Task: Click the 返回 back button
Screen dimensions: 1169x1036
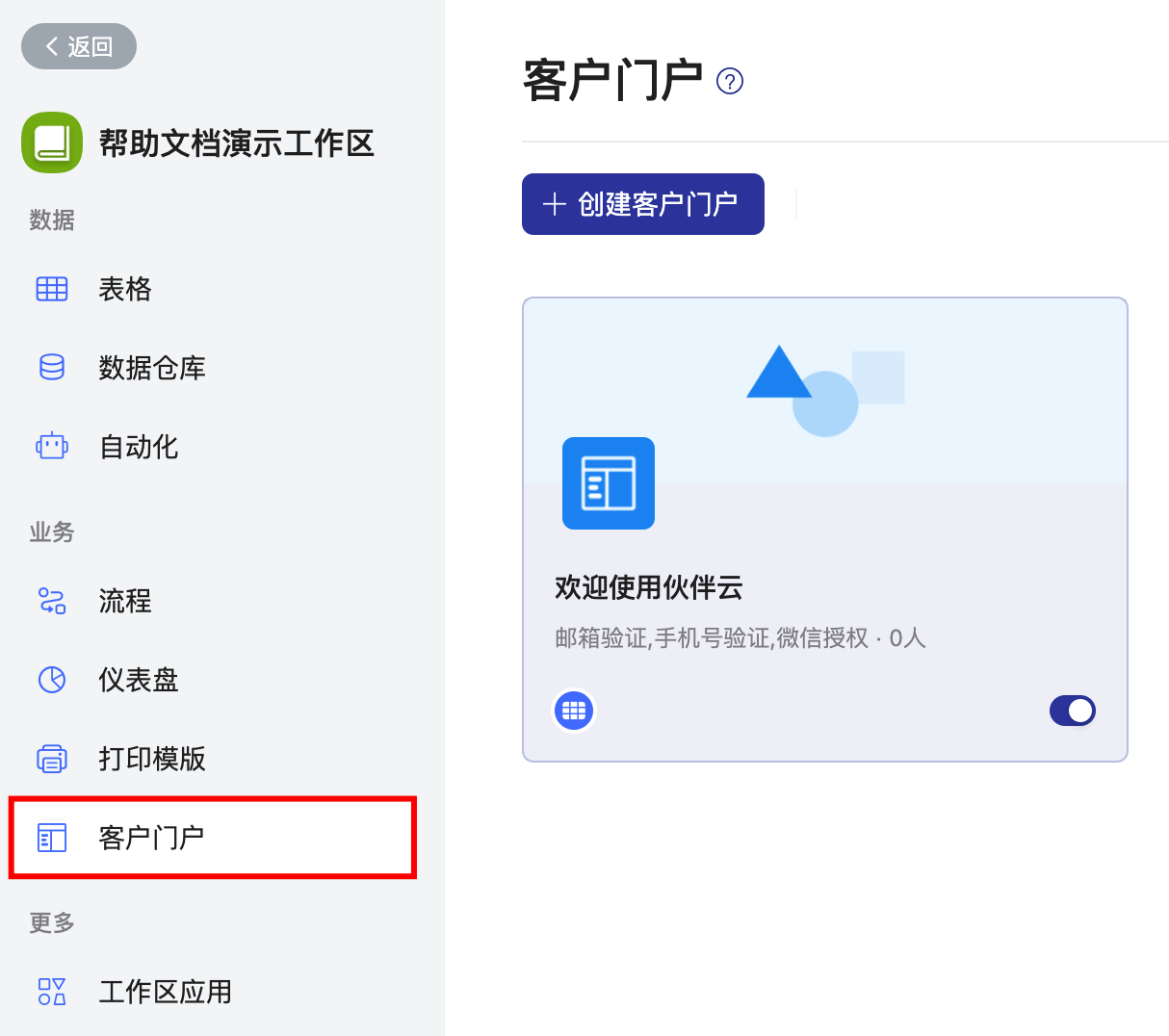Action: click(x=79, y=46)
